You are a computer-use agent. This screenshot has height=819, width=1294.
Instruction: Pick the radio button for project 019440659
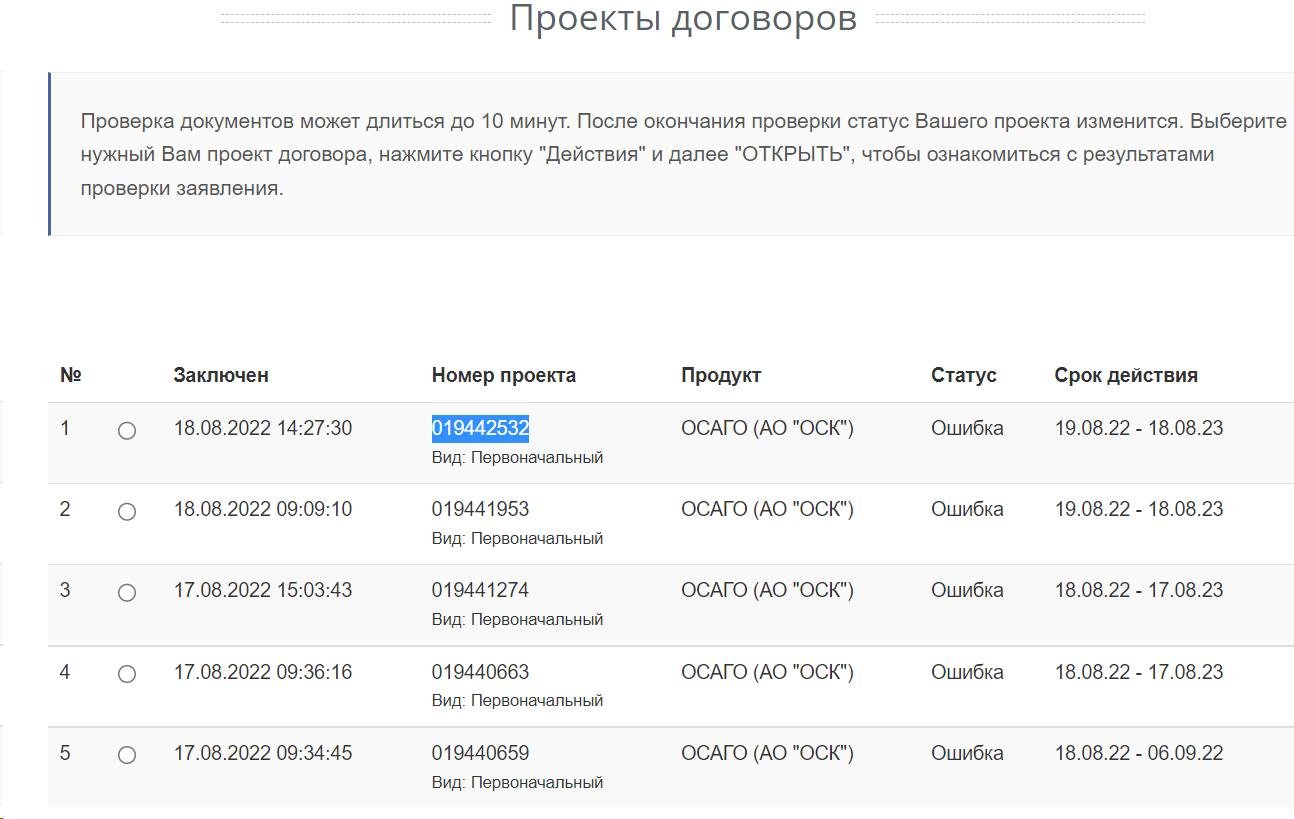pyautogui.click(x=127, y=755)
